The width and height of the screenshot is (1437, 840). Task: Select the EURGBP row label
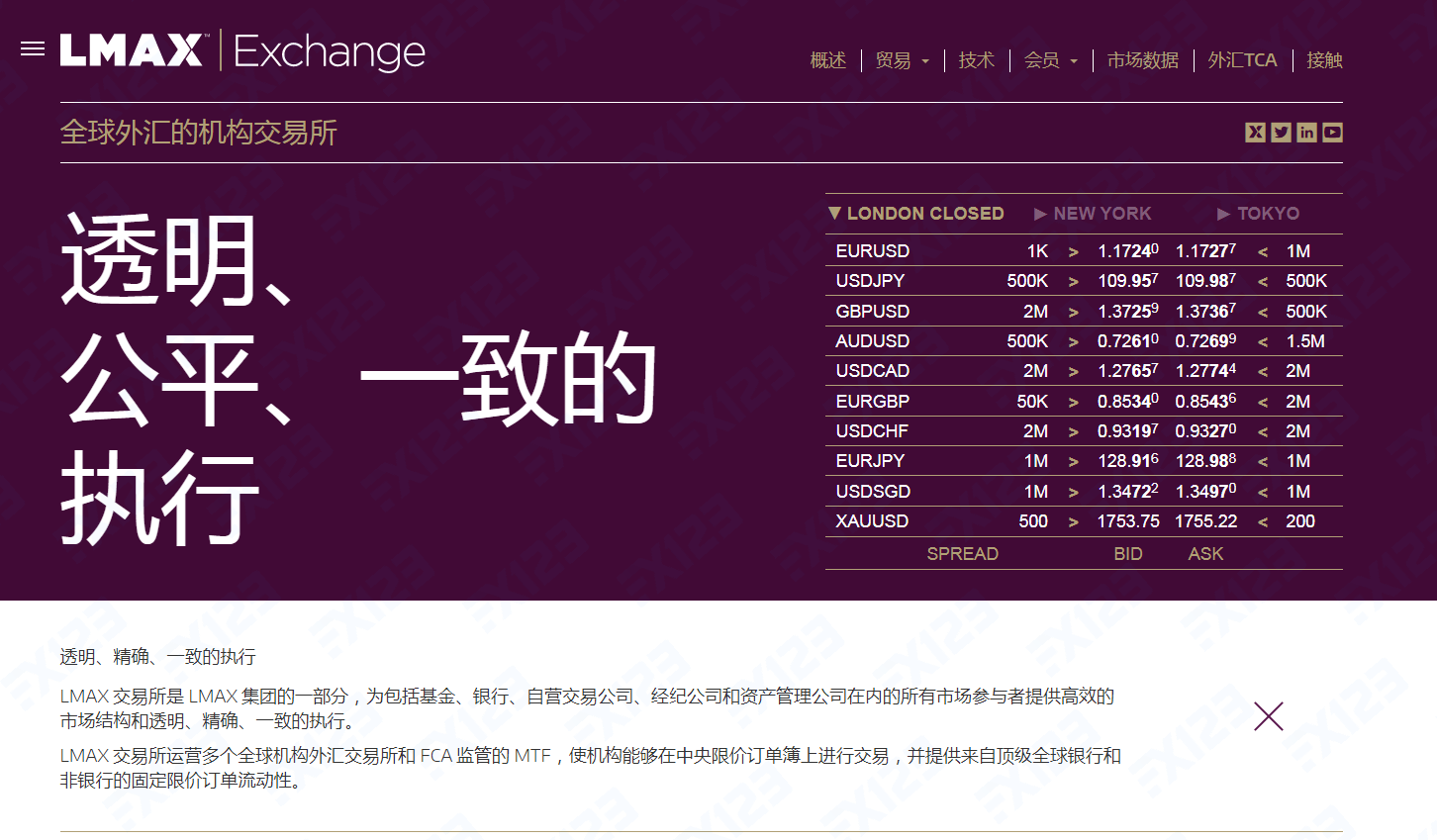[873, 402]
